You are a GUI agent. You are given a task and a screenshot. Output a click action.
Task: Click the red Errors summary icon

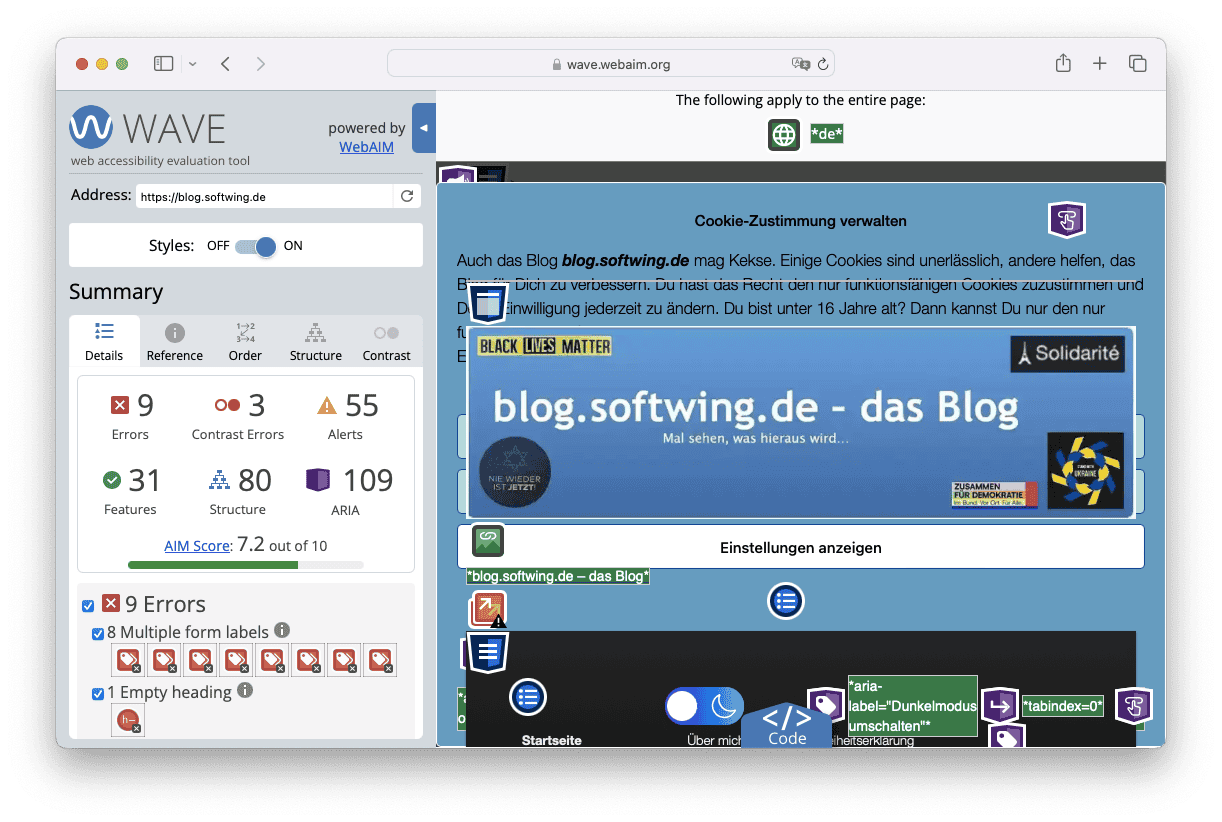click(120, 405)
